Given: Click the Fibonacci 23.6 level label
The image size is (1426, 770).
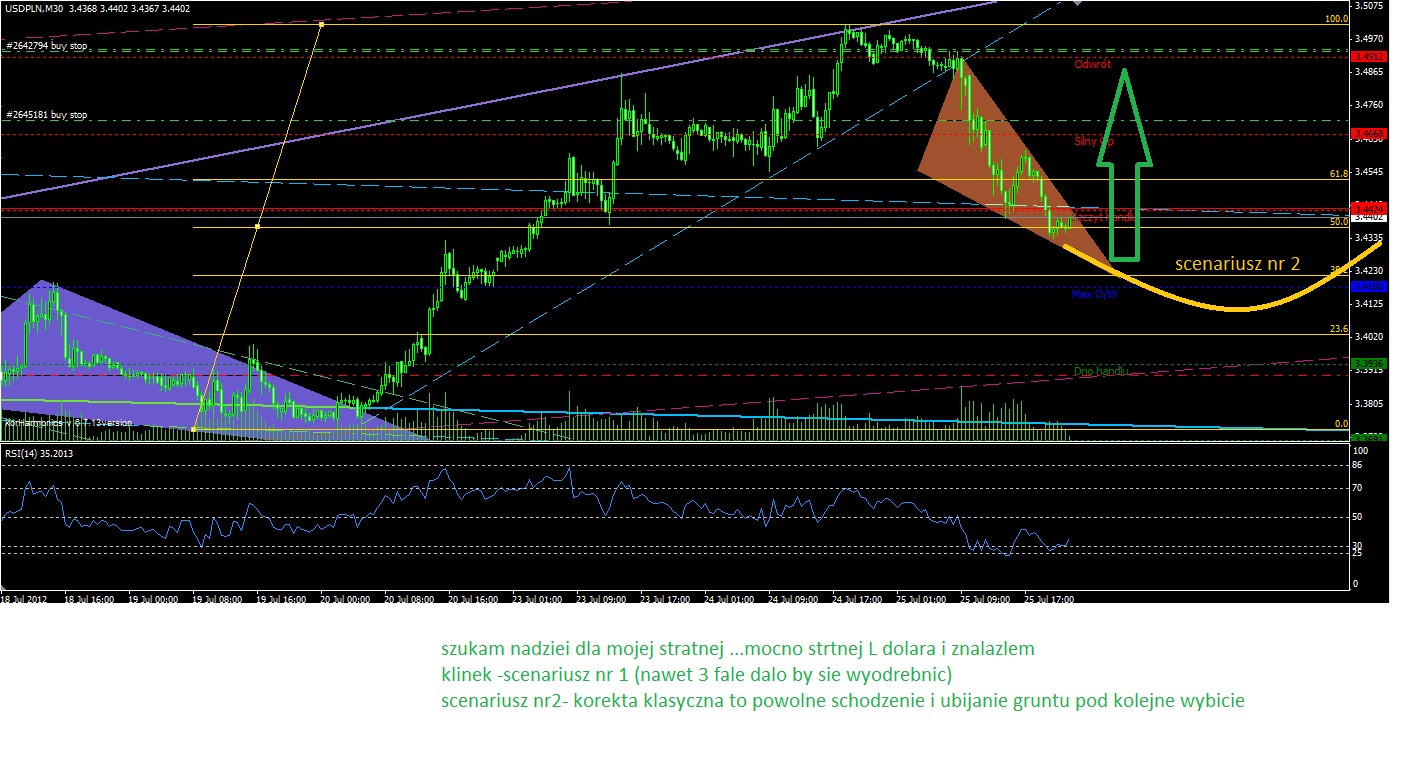Looking at the screenshot, I should [x=1338, y=328].
